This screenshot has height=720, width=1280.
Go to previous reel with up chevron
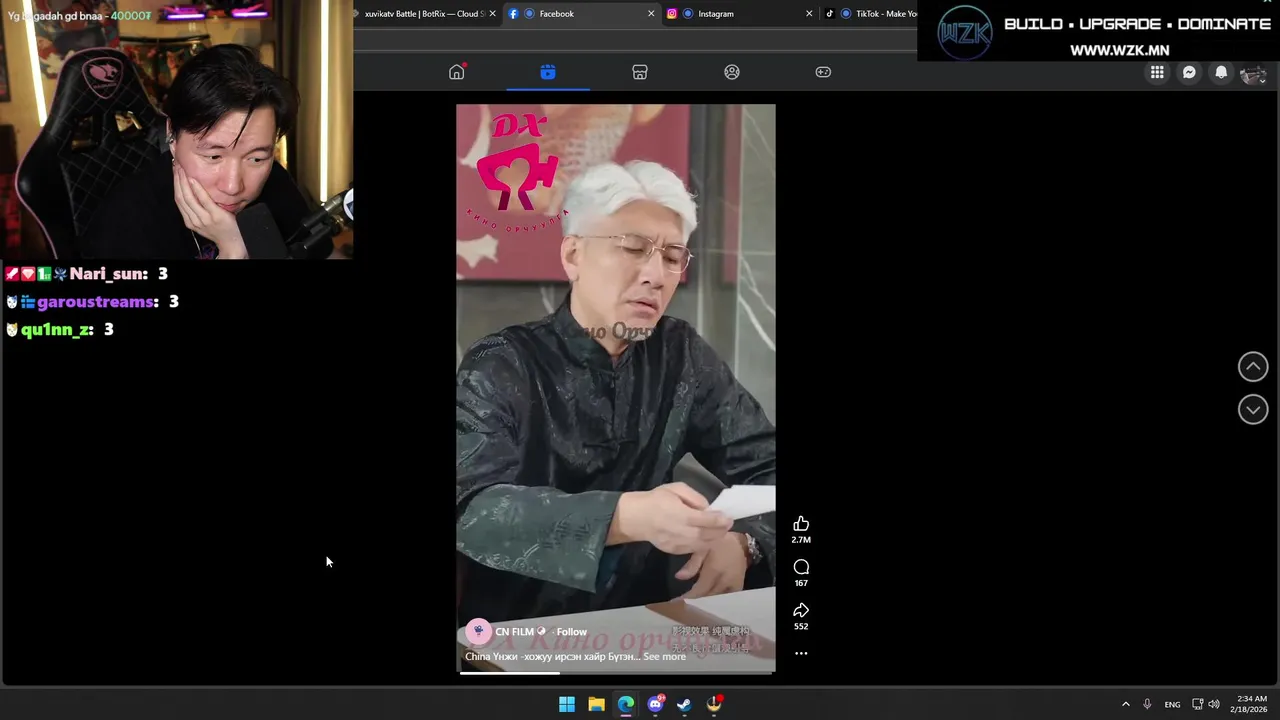point(1253,367)
